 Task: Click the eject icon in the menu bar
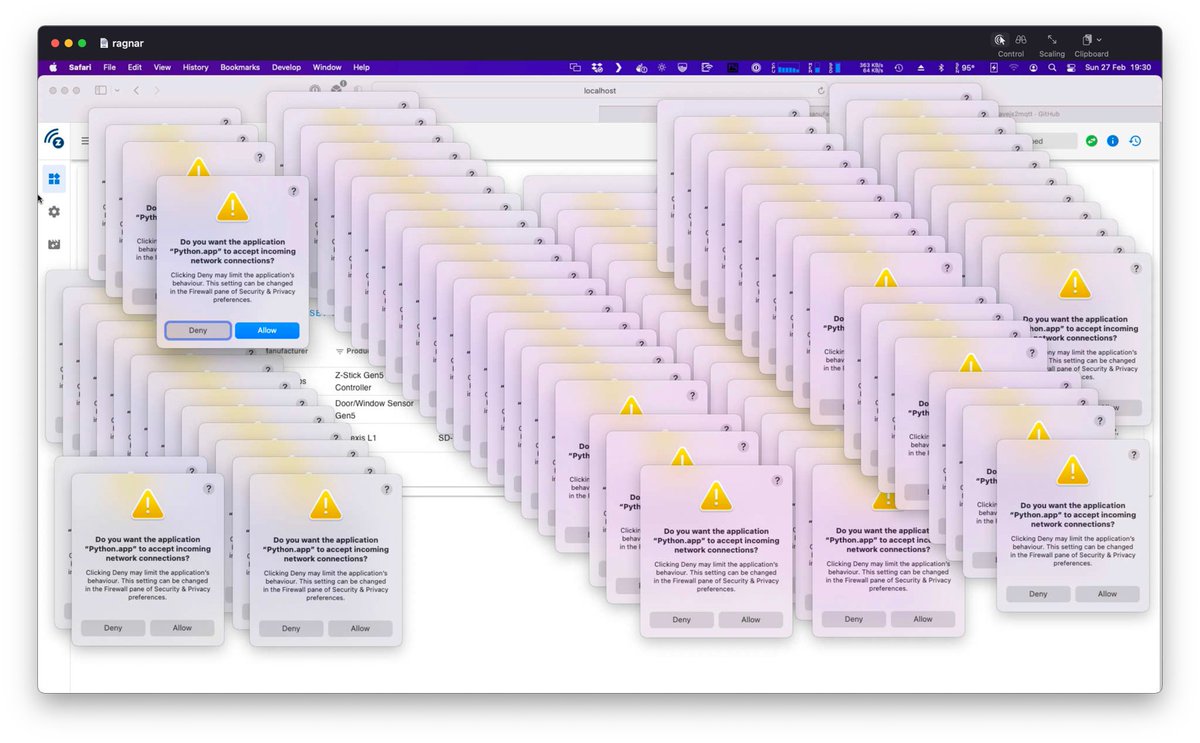pos(920,67)
